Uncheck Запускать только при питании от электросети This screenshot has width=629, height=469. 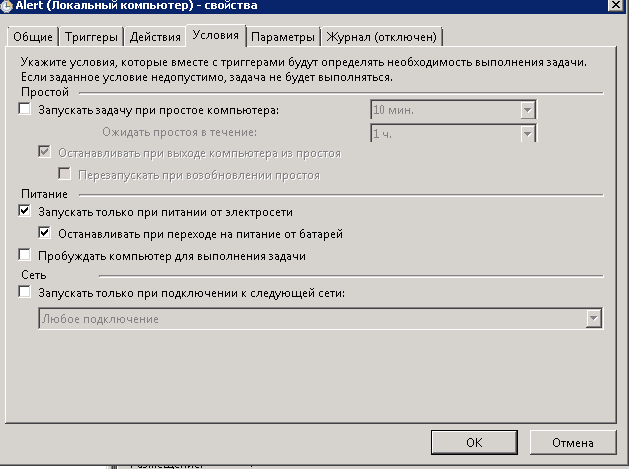pyautogui.click(x=25, y=212)
